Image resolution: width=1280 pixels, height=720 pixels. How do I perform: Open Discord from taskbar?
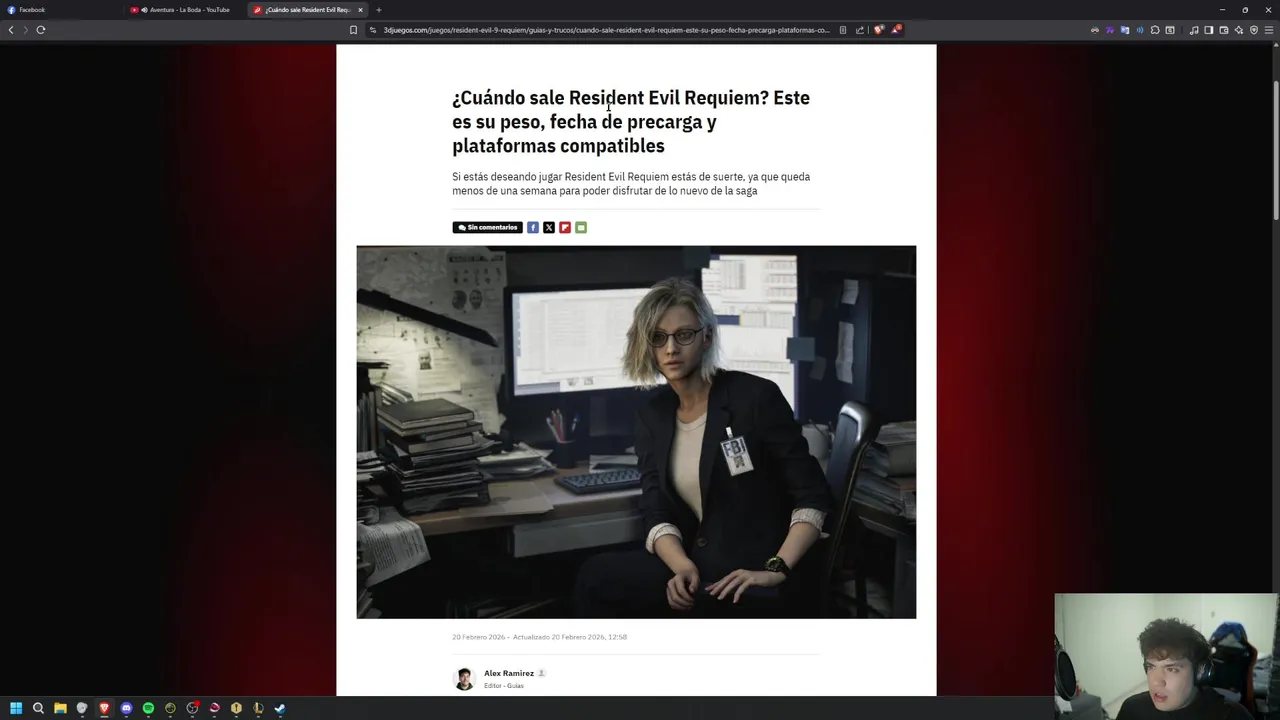tap(126, 708)
